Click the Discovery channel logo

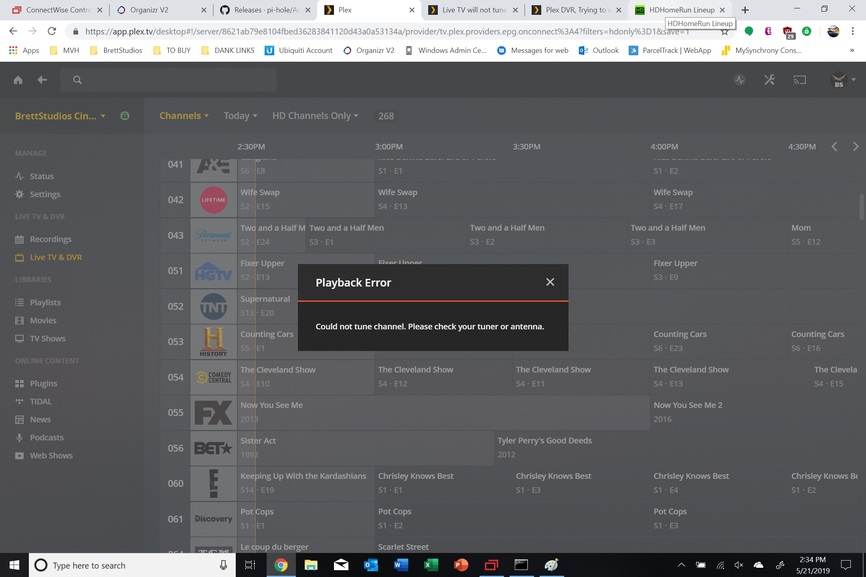[x=213, y=519]
